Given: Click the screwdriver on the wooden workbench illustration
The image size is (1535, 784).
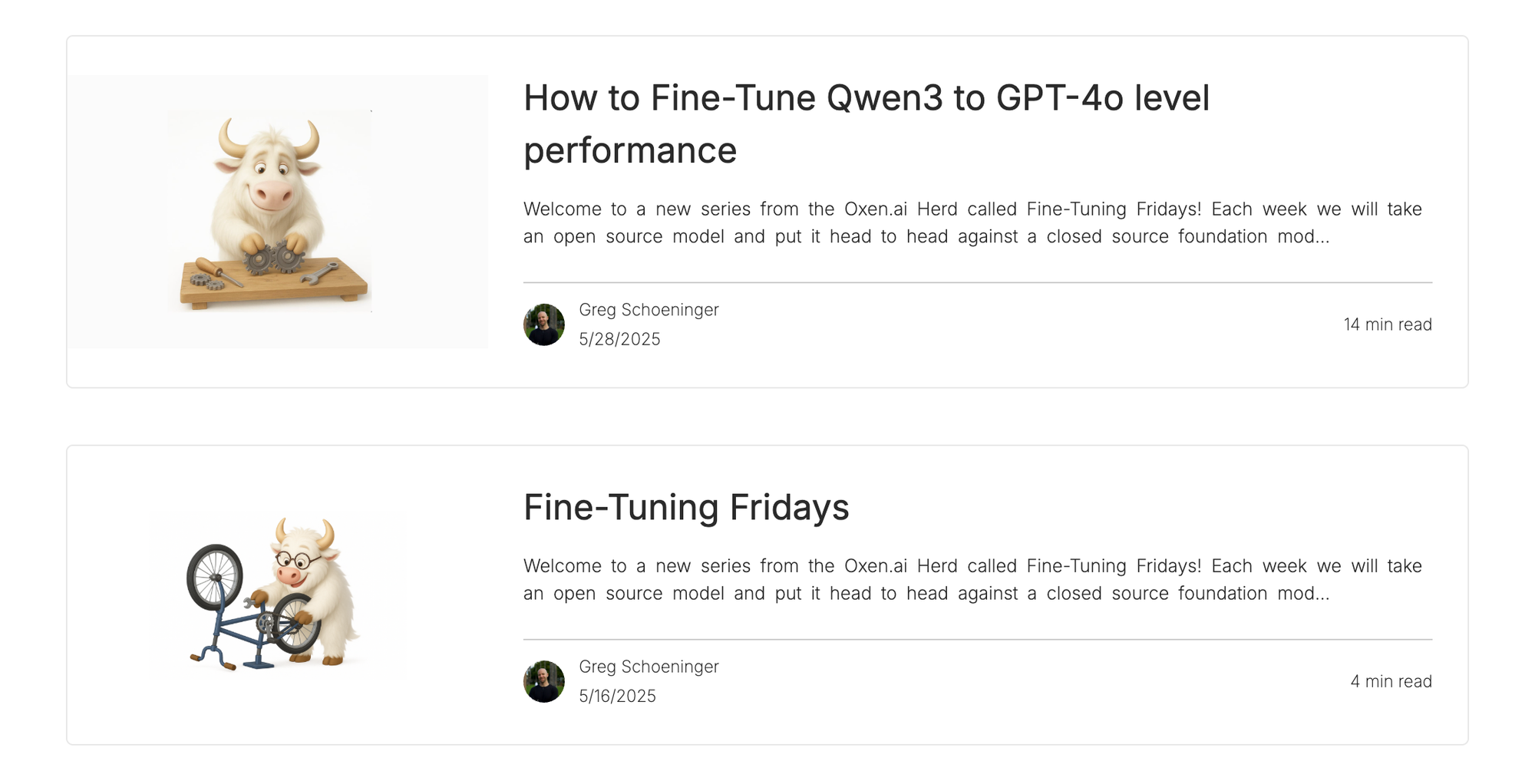Looking at the screenshot, I should click(218, 272).
